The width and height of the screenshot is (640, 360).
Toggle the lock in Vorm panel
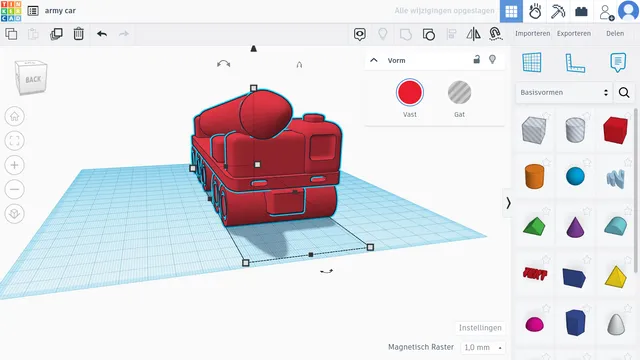point(476,60)
